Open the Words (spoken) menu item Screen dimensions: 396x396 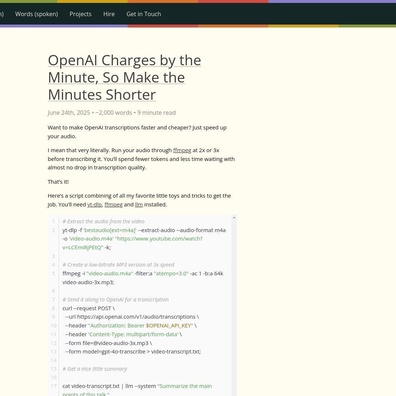click(x=36, y=14)
